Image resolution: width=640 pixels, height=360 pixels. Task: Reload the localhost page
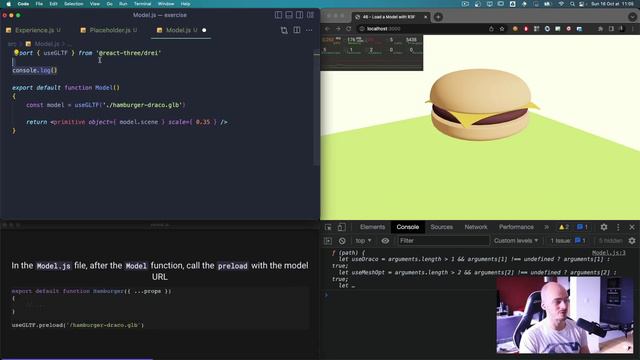(x=349, y=29)
